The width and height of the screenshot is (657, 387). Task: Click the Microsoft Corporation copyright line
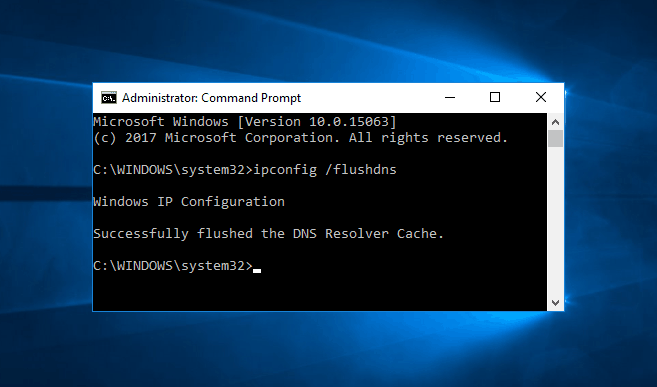coord(300,138)
